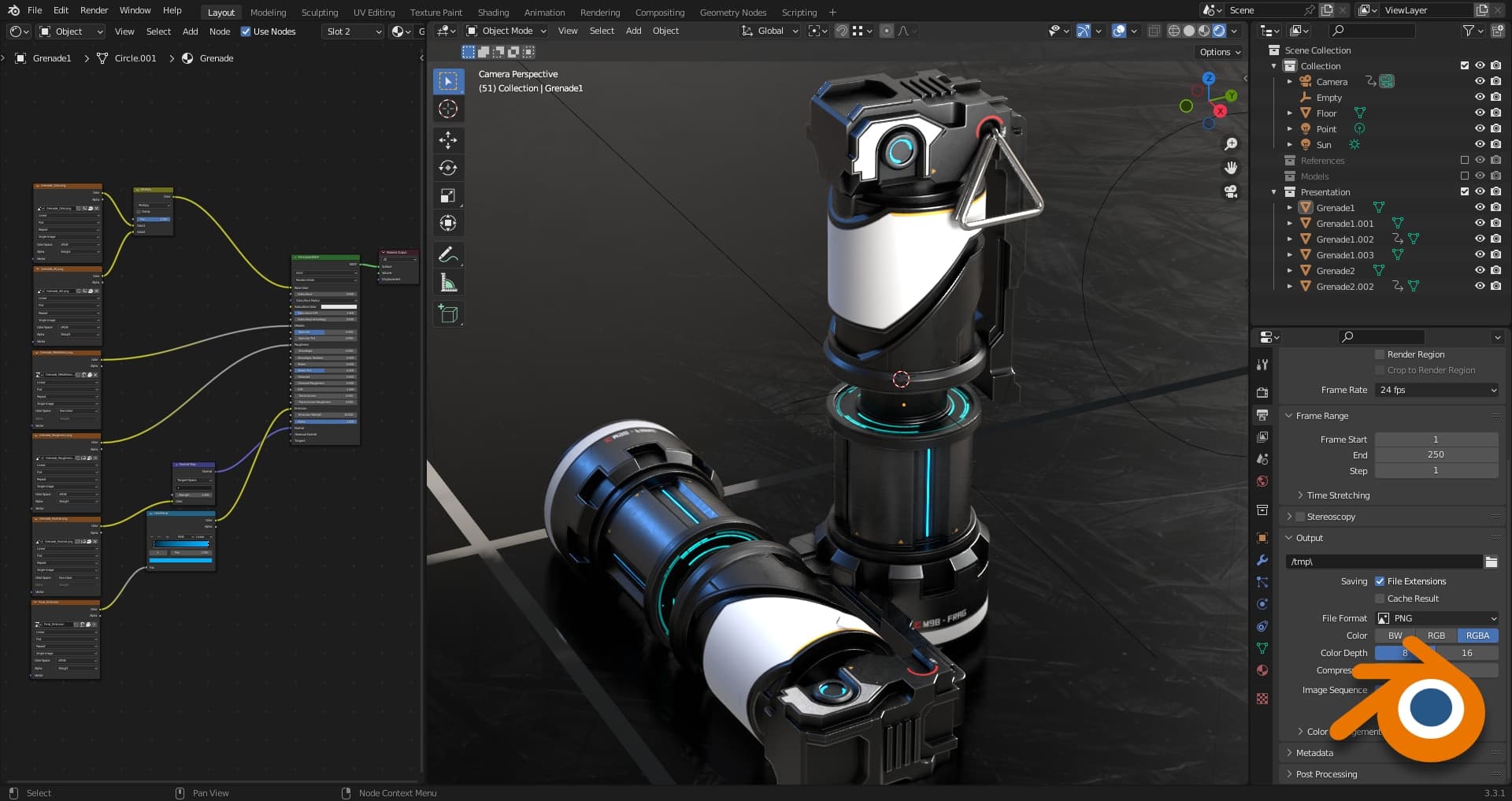1512x801 pixels.
Task: Select the Transform tool
Action: pos(448,223)
